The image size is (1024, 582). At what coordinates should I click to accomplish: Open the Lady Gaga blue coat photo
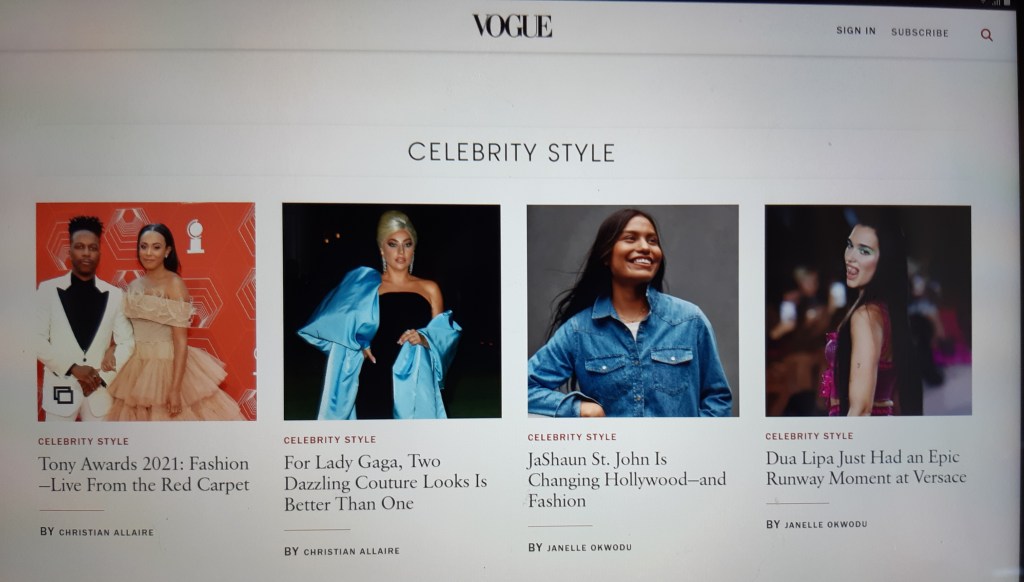(392, 312)
